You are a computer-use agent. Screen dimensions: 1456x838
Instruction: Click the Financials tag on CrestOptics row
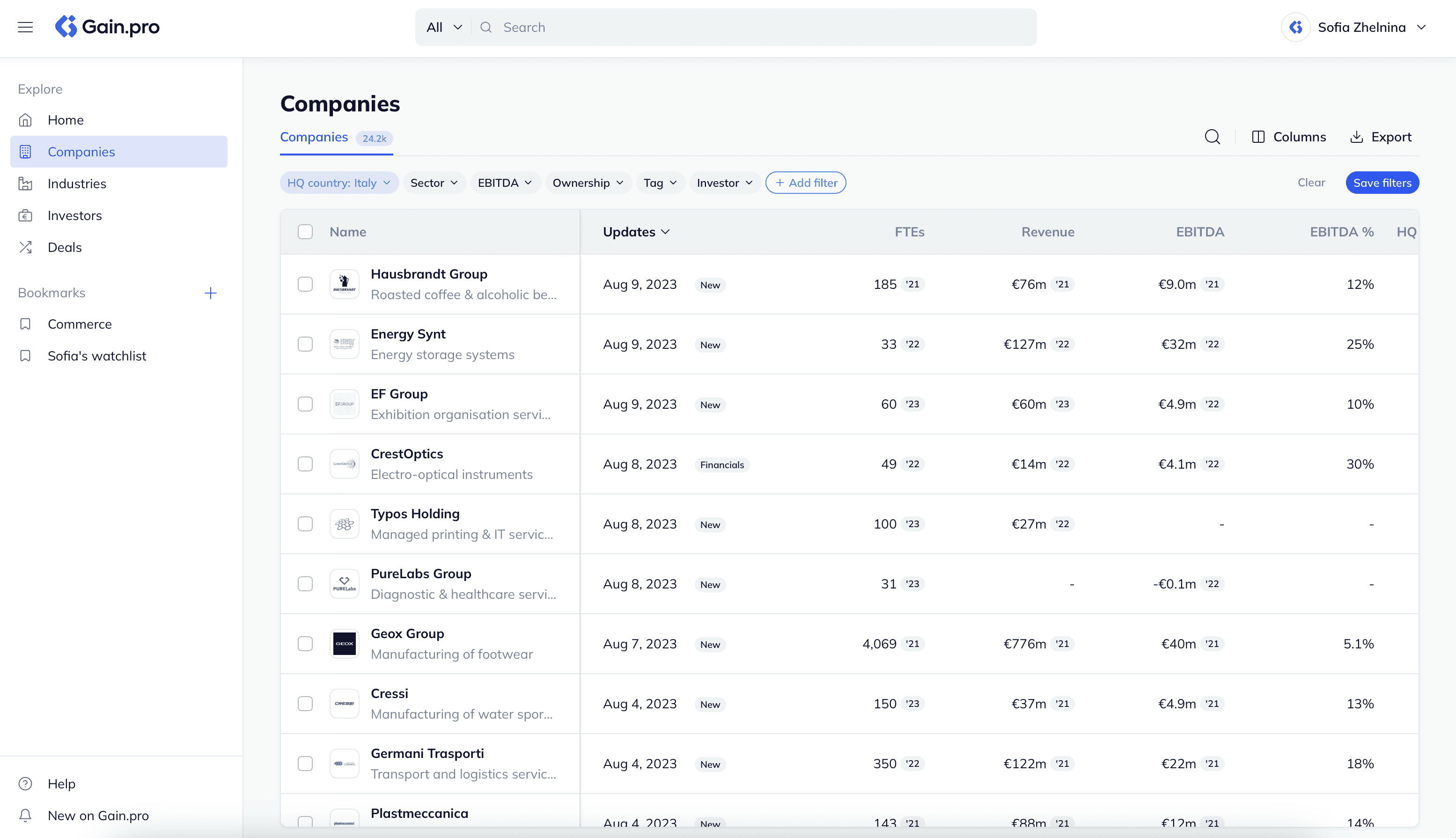721,464
